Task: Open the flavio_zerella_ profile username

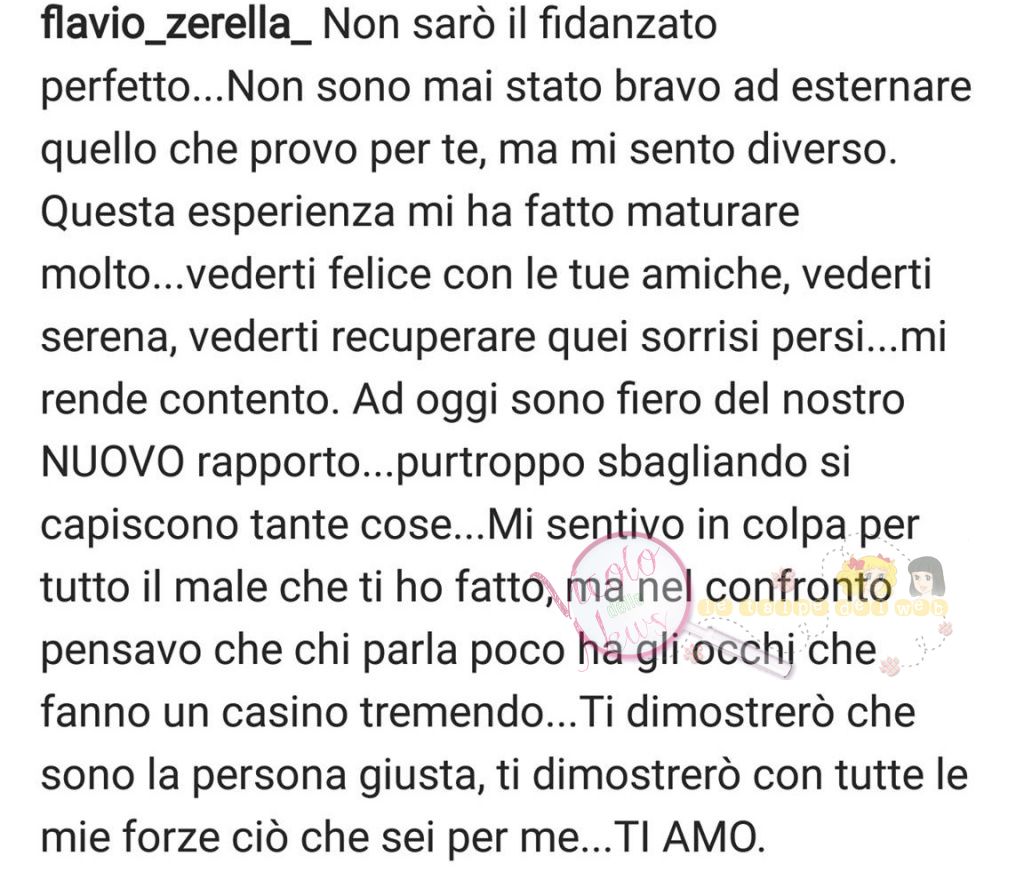Action: [x=176, y=25]
